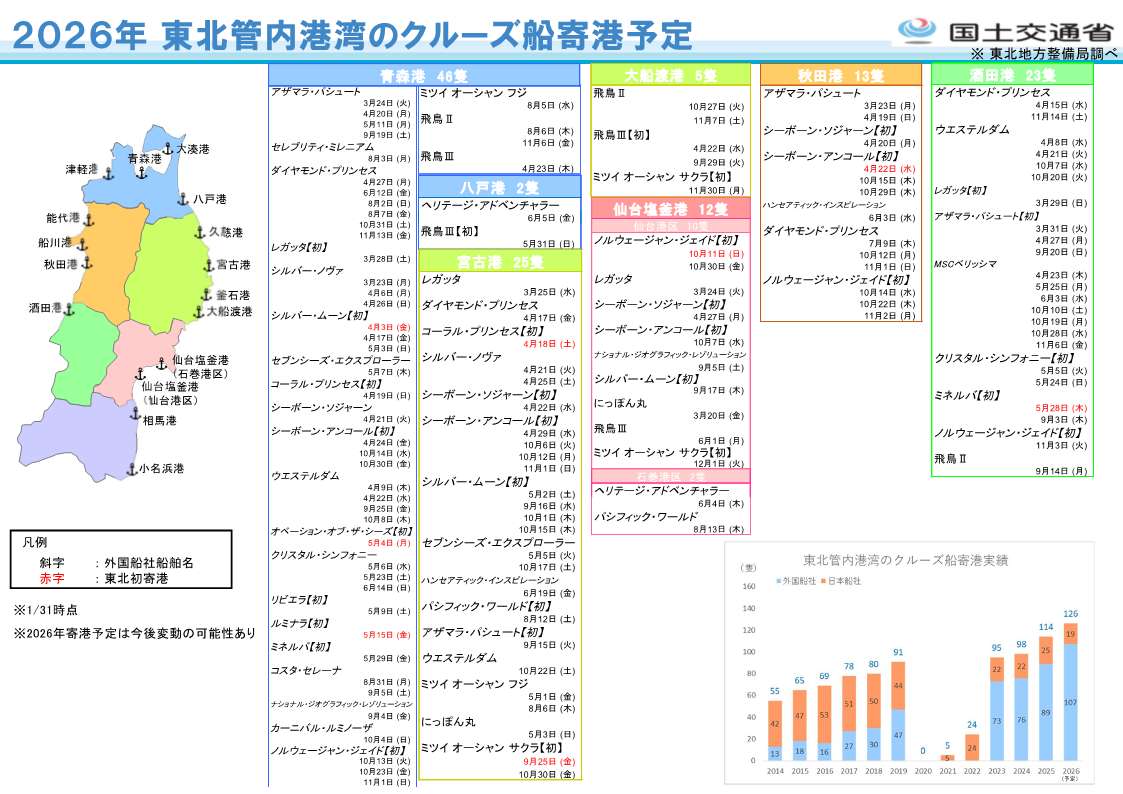Click the 相馬港 anchor marker
The height and width of the screenshot is (794, 1123).
[x=134, y=413]
